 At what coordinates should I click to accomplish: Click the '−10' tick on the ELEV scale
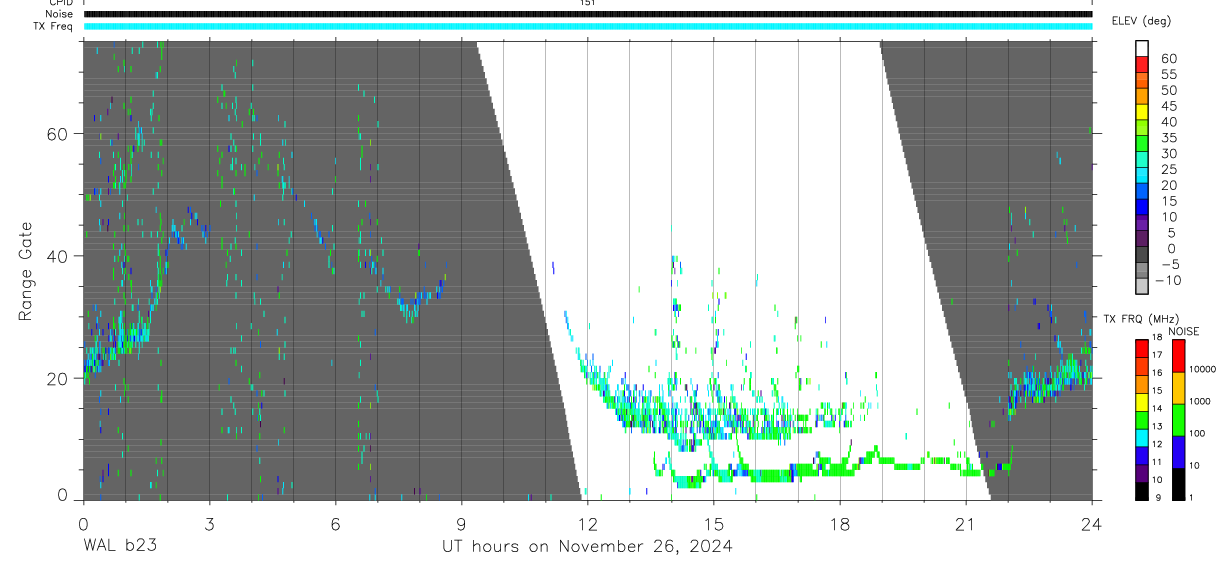click(x=1168, y=280)
